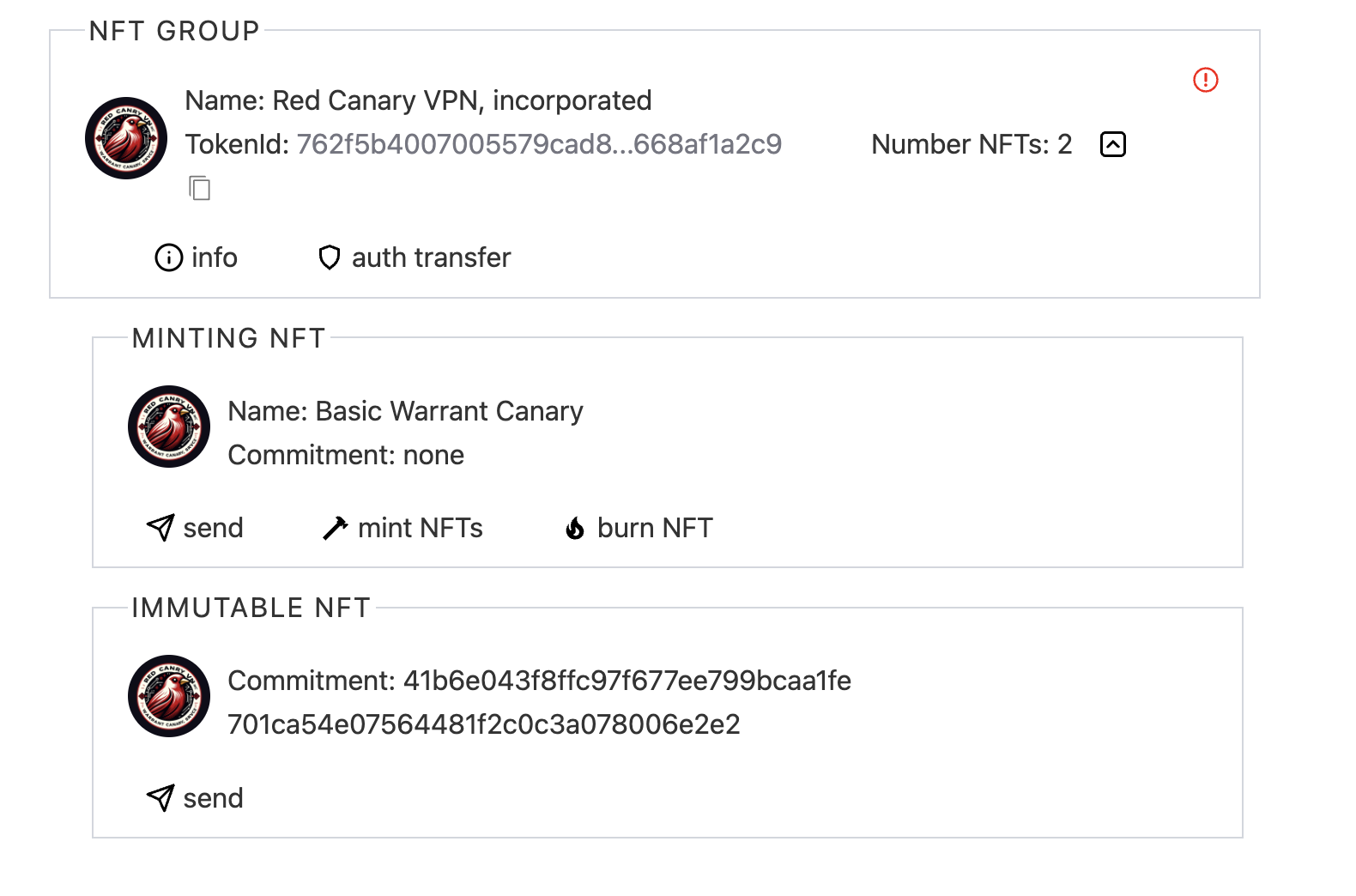Screen dimensions: 1356x896
Task: Click the Red Canary VPN group avatar
Action: [x=126, y=138]
